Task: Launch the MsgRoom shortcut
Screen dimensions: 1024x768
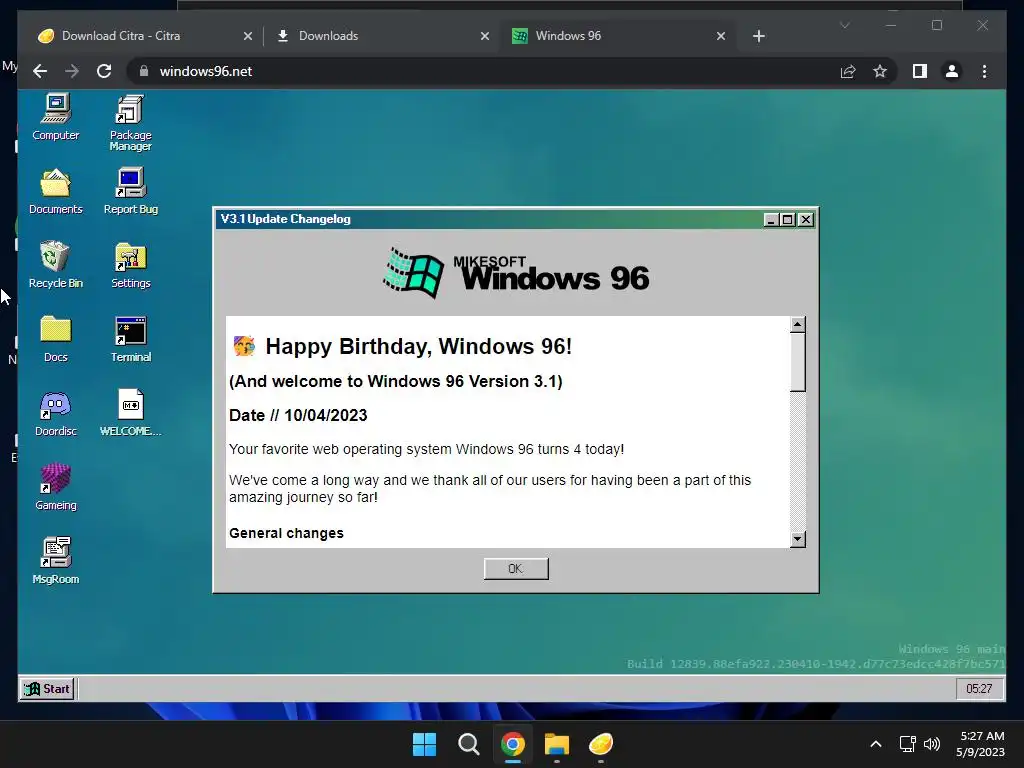Action: [56, 561]
